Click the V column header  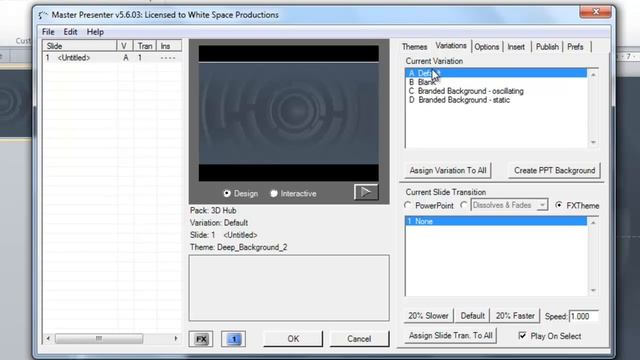coord(124,46)
